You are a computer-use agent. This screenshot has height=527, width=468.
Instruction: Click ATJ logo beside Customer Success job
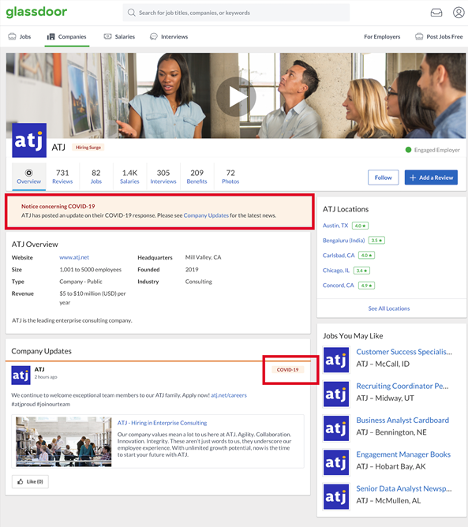336,360
